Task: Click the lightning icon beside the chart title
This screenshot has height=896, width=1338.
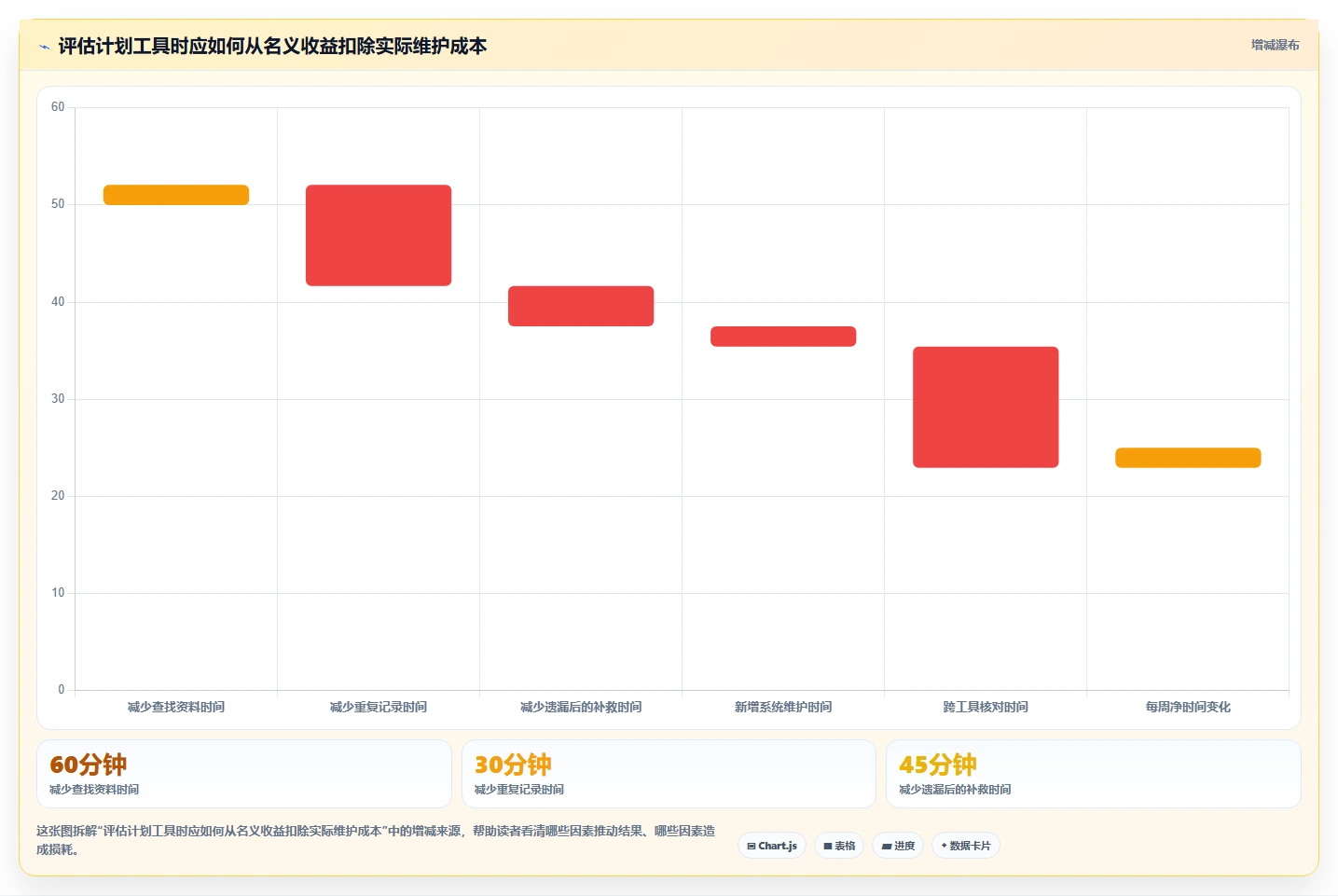Action: (44, 47)
